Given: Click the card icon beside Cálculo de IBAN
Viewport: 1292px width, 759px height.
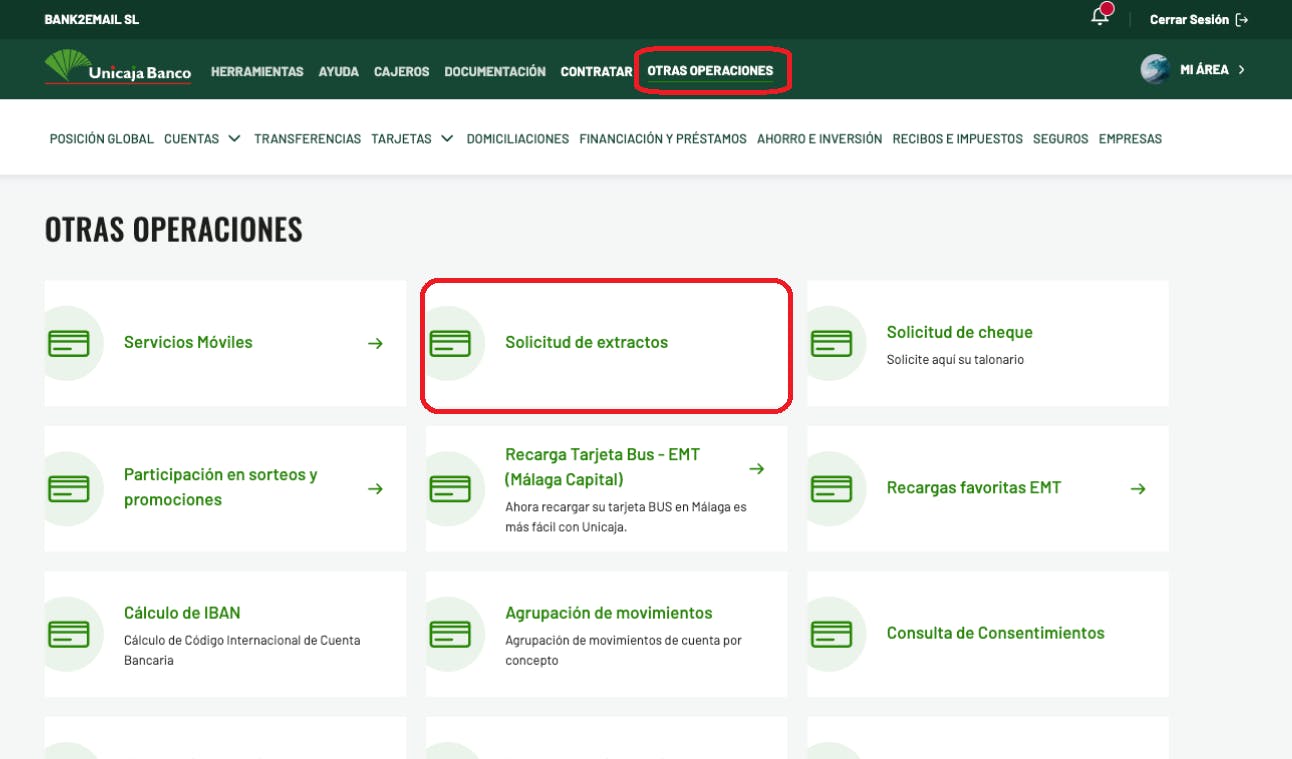Looking at the screenshot, I should 69,634.
